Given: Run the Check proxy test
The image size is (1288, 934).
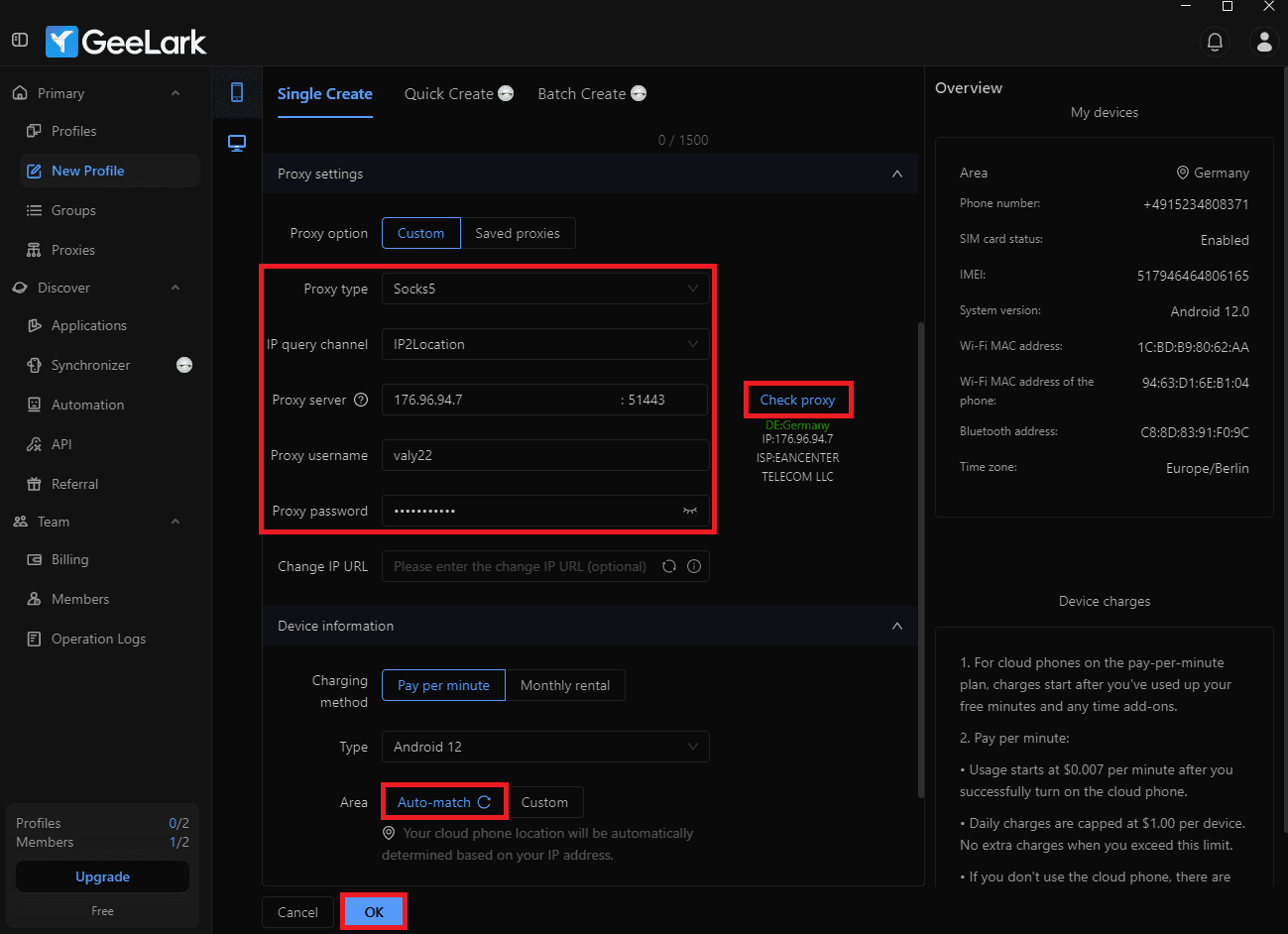Looking at the screenshot, I should coord(798,399).
